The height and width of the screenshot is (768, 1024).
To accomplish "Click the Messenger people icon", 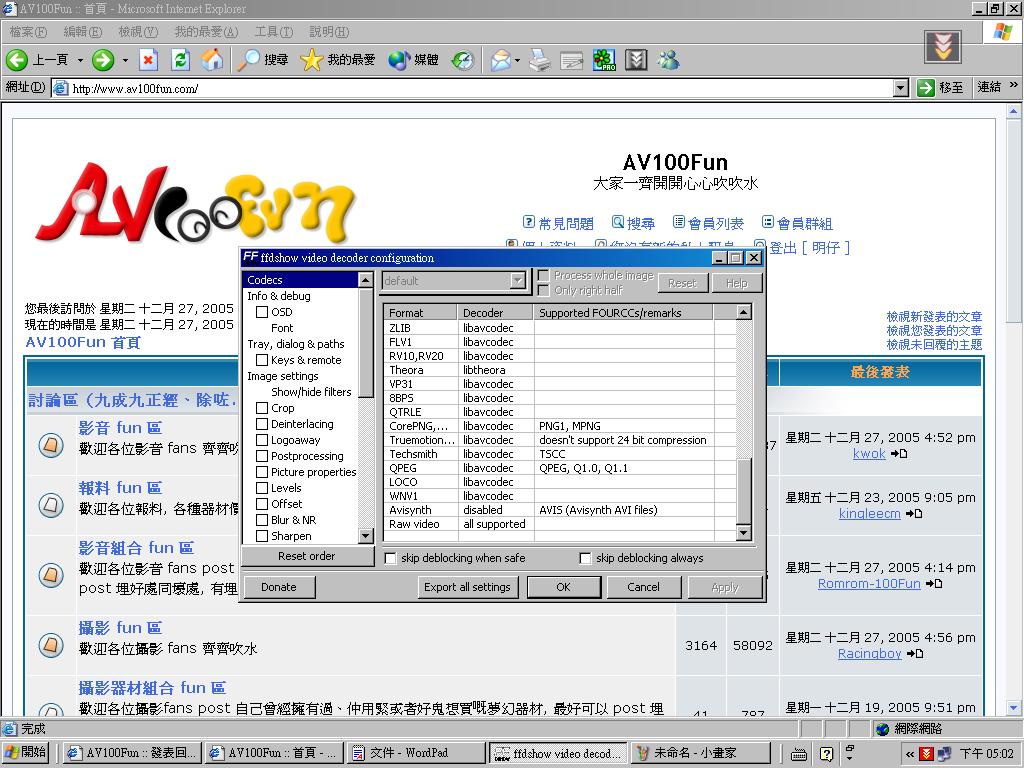I will tap(668, 60).
